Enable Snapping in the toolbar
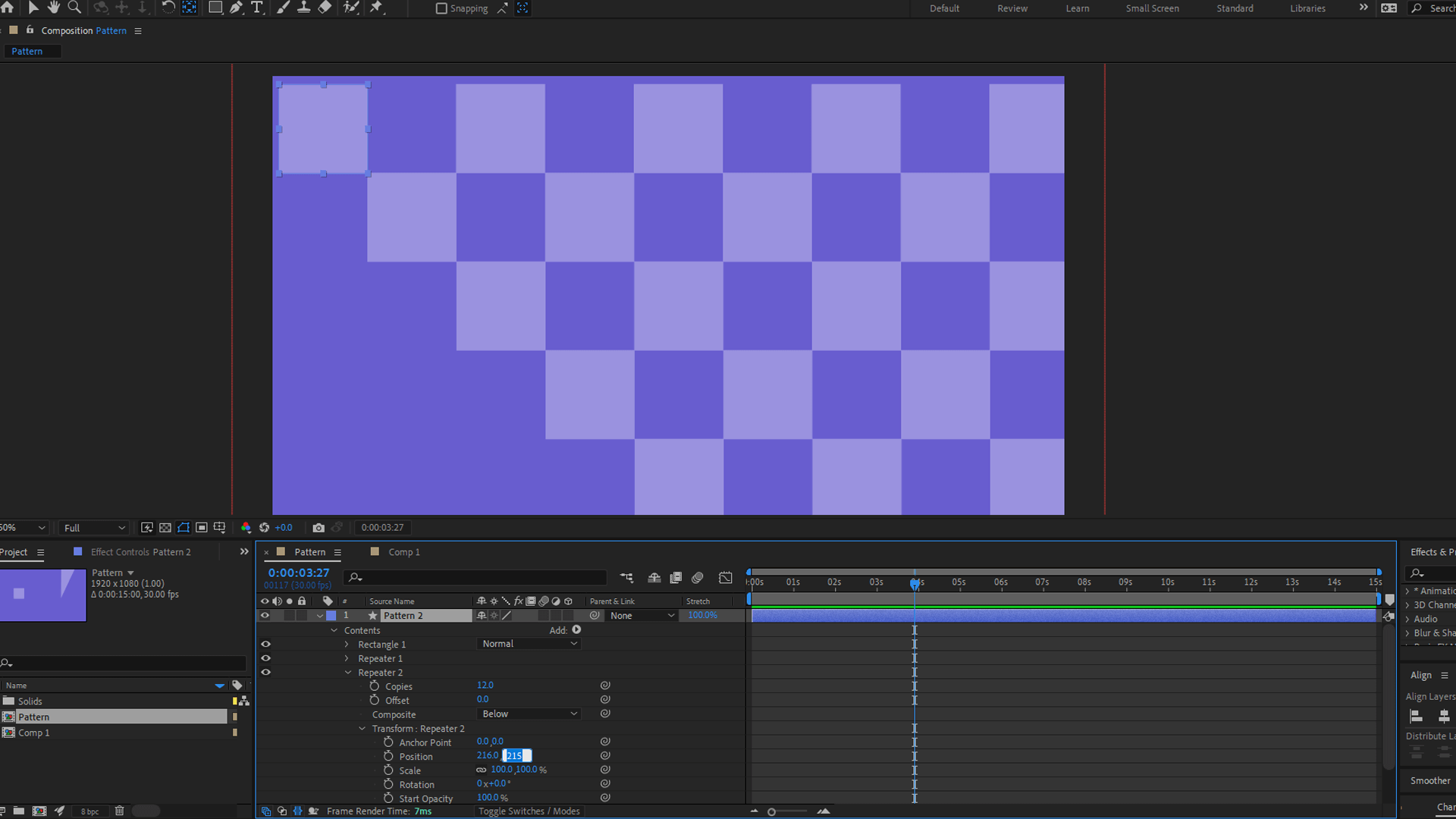This screenshot has height=819, width=1456. [442, 8]
